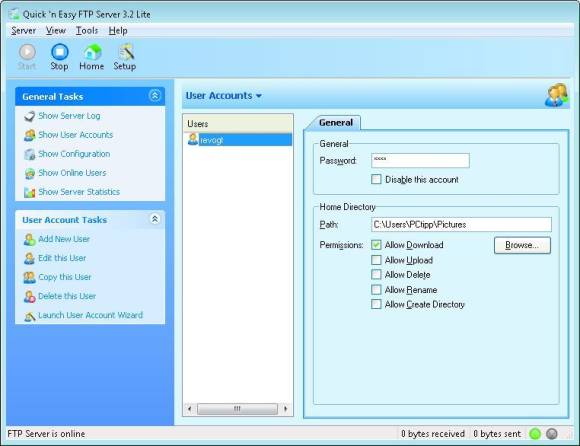Click the Browse... button

pyautogui.click(x=522, y=245)
